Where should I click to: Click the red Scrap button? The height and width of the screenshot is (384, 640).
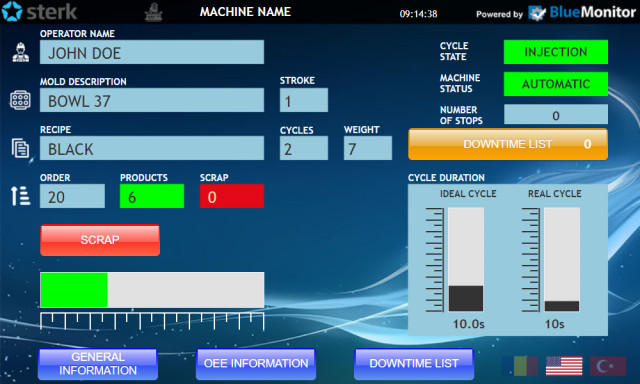click(100, 240)
